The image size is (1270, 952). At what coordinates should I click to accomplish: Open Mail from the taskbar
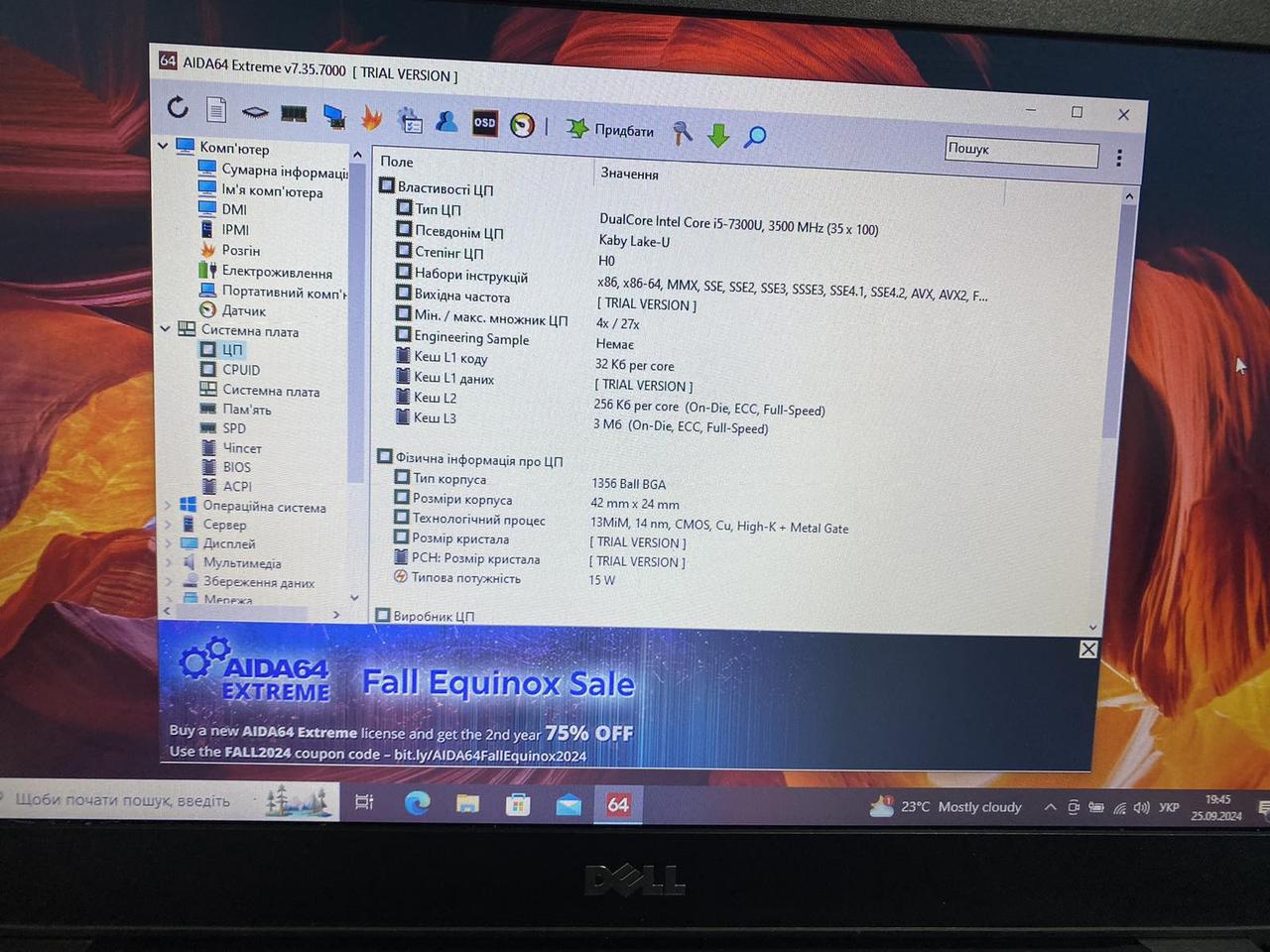click(x=569, y=804)
